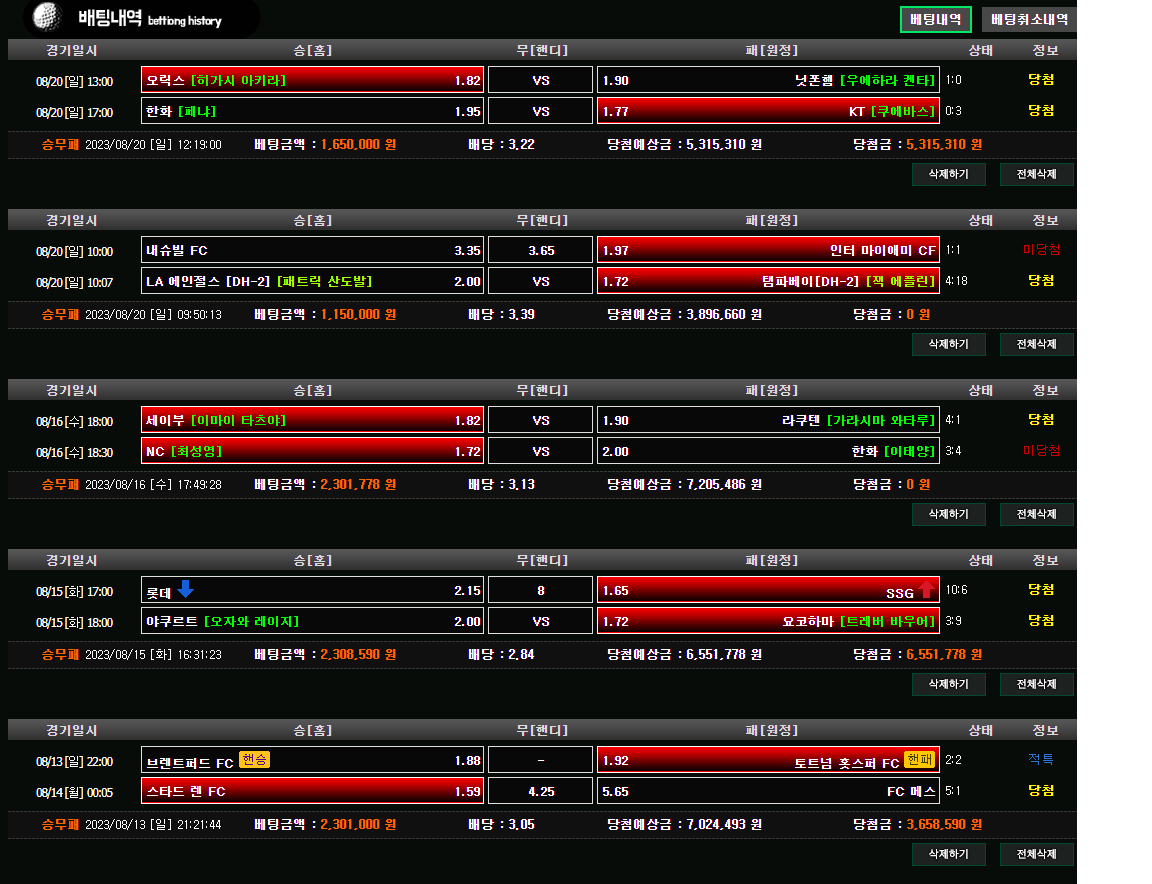The image size is (1152, 884).
Task: Select the 인터 마이애미 CF away cell
Action: (768, 250)
